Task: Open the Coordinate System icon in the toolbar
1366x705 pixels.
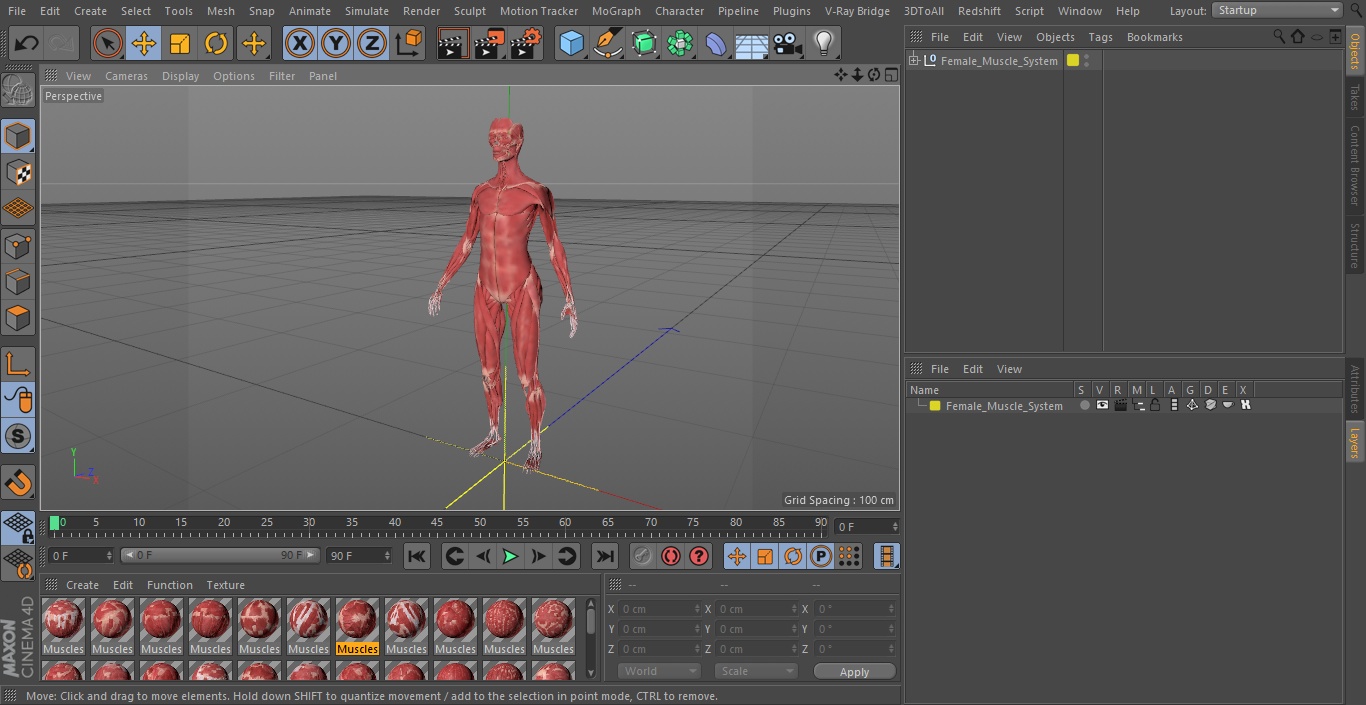Action: click(409, 43)
